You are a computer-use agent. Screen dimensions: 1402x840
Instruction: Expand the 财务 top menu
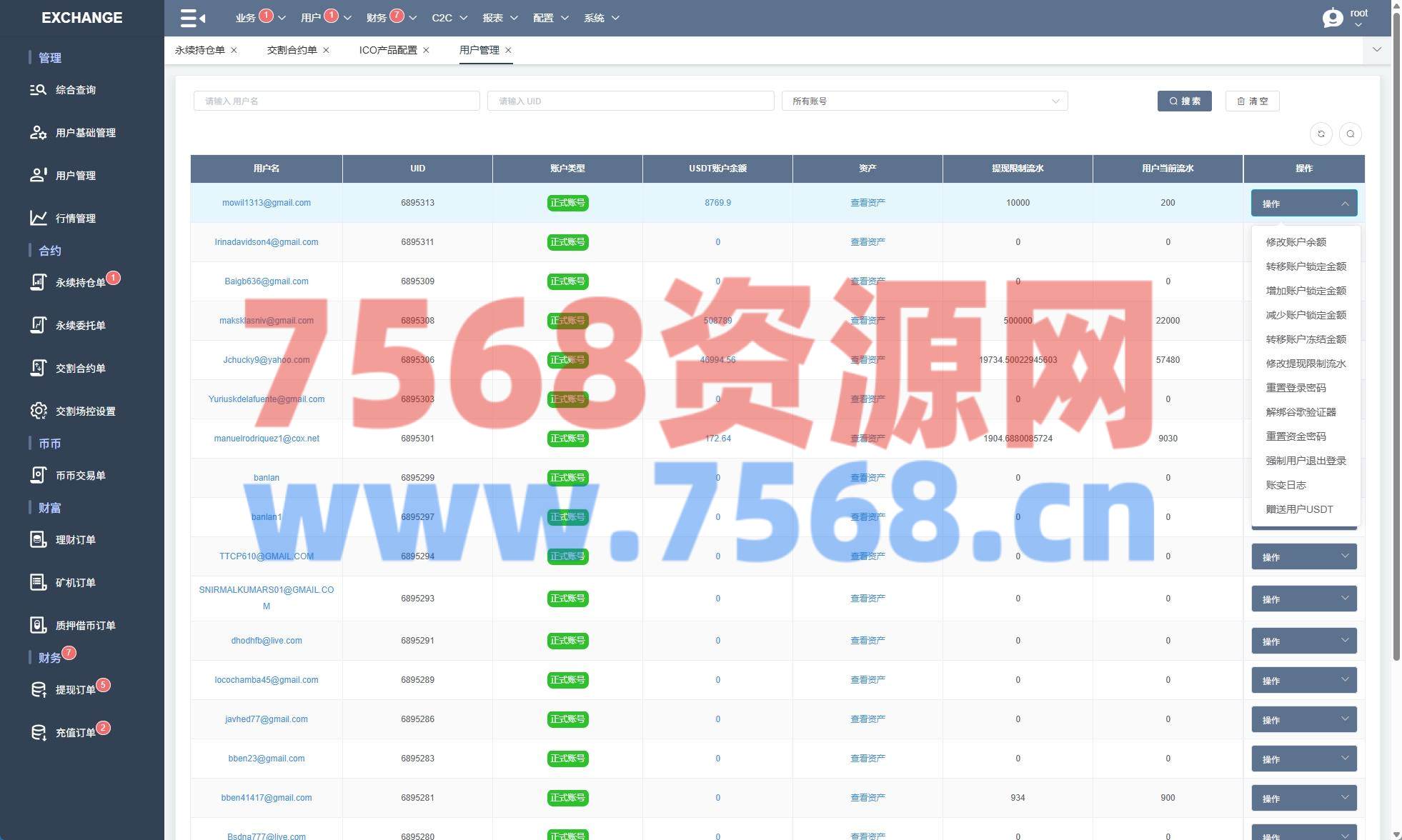click(385, 18)
